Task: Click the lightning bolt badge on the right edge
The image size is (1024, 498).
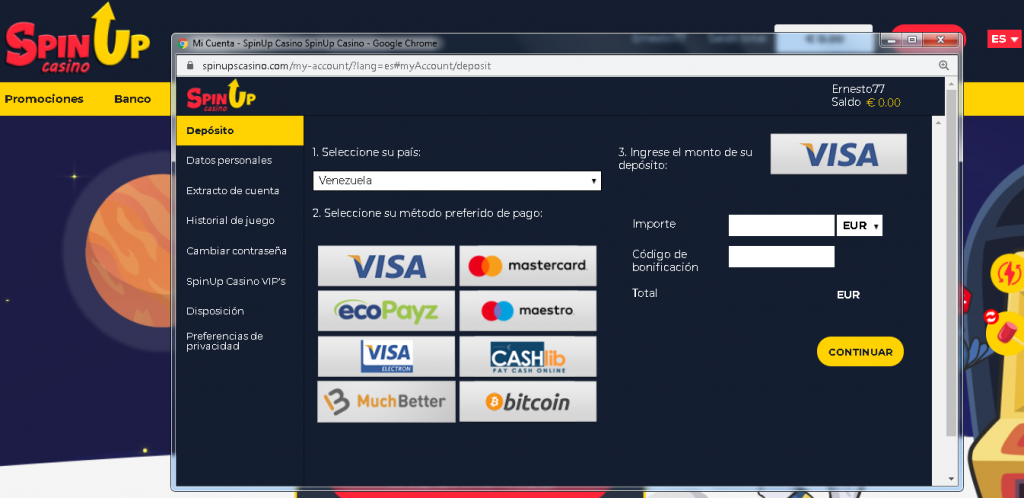Action: coord(1010,273)
